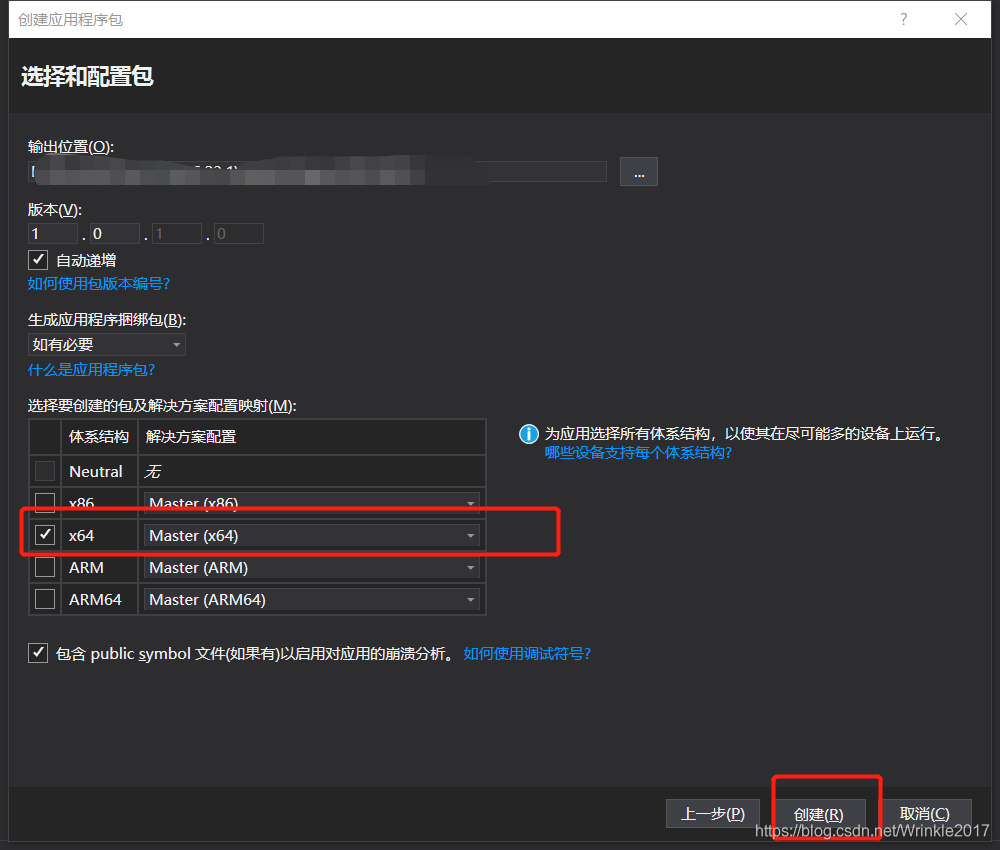Enable the ARM architecture checkbox
This screenshot has width=1000, height=850.
click(x=45, y=567)
